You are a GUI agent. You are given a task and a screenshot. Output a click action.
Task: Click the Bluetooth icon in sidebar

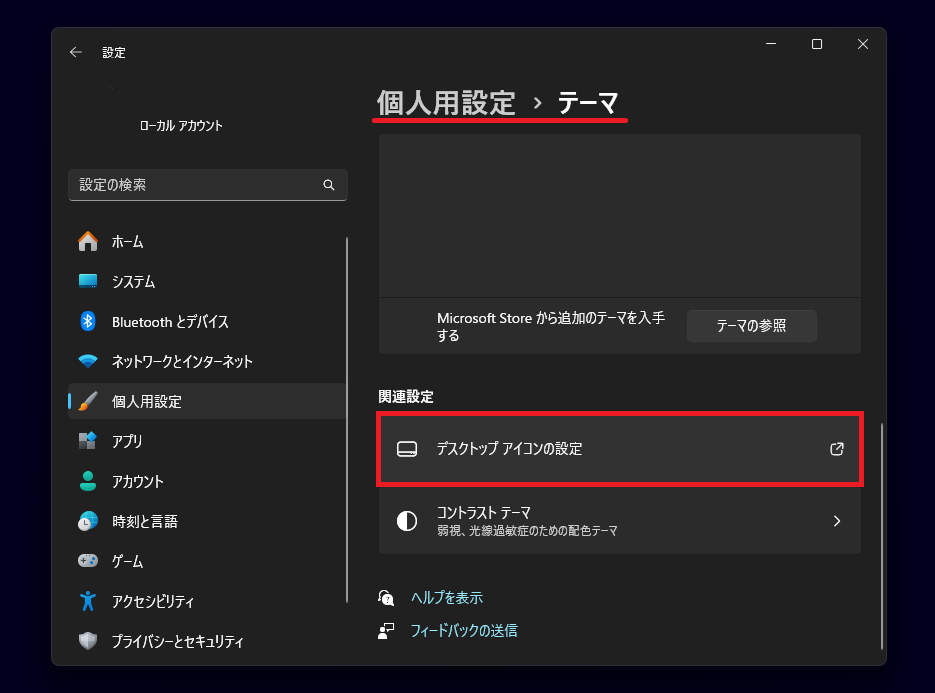point(88,321)
